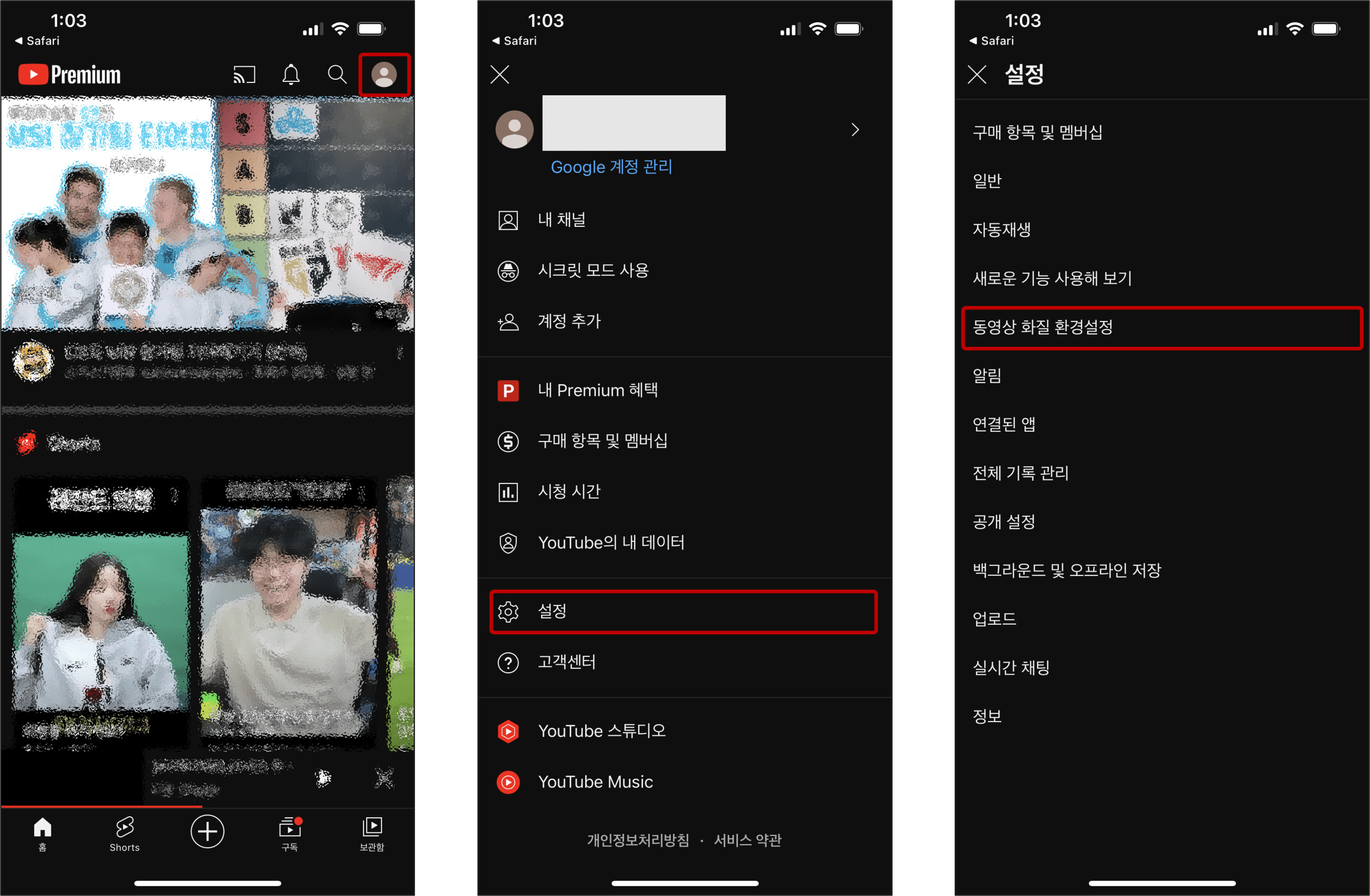Open 일반 settings
Image resolution: width=1370 pixels, height=896 pixels.
[x=1162, y=181]
